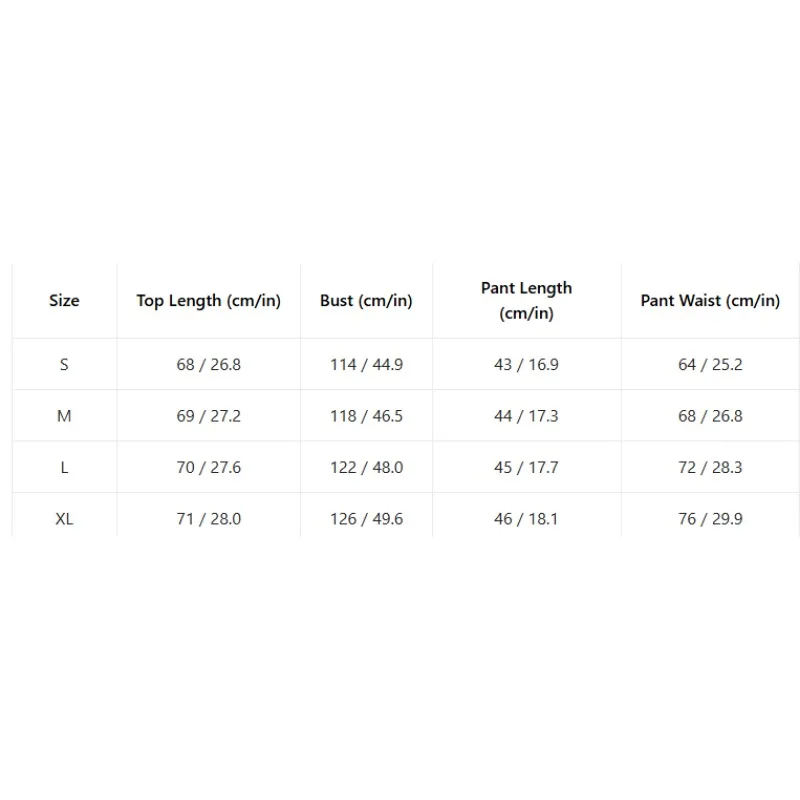Select the 43 / 16.9 pant length cell
Image resolution: width=800 pixels, height=800 pixels.
(527, 364)
